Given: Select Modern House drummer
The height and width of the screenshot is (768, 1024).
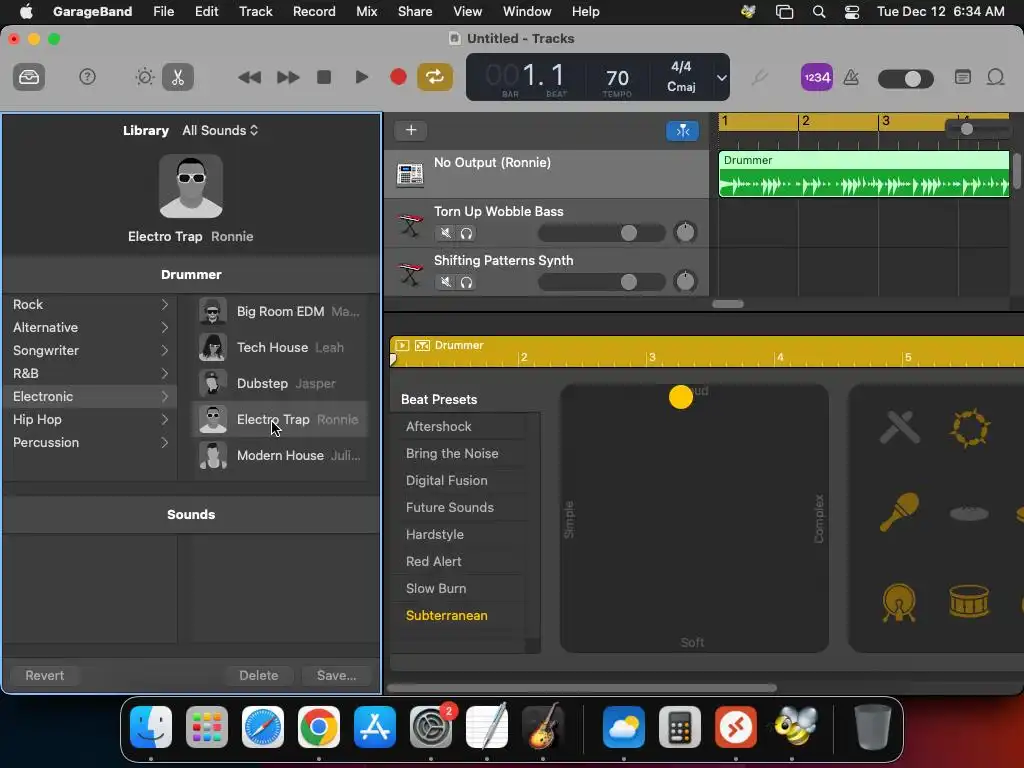Looking at the screenshot, I should [280, 455].
